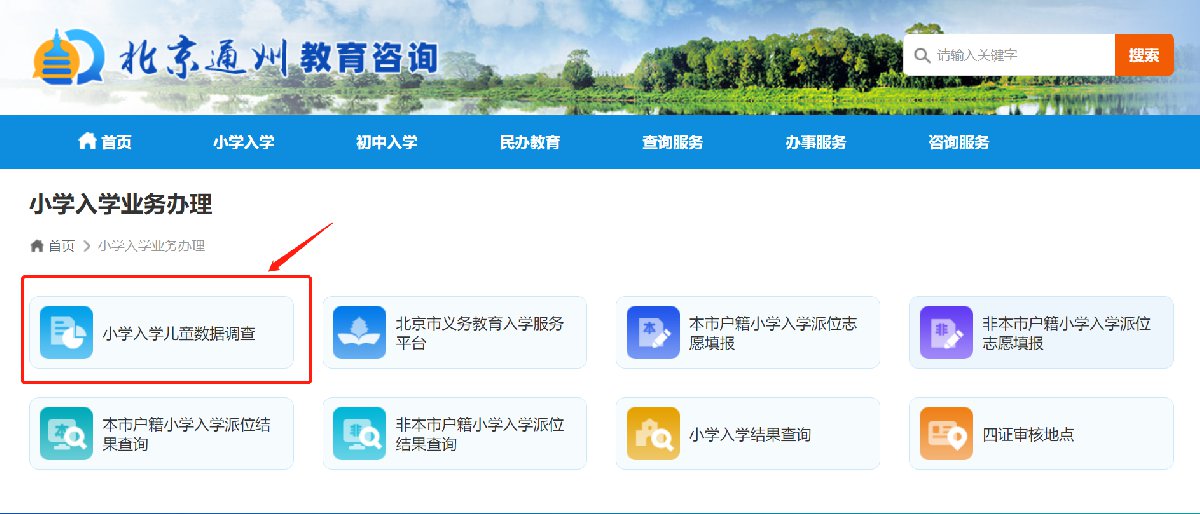Click the 本市户籍小学入学派位结果查询 icon
The width and height of the screenshot is (1200, 514).
click(66, 433)
